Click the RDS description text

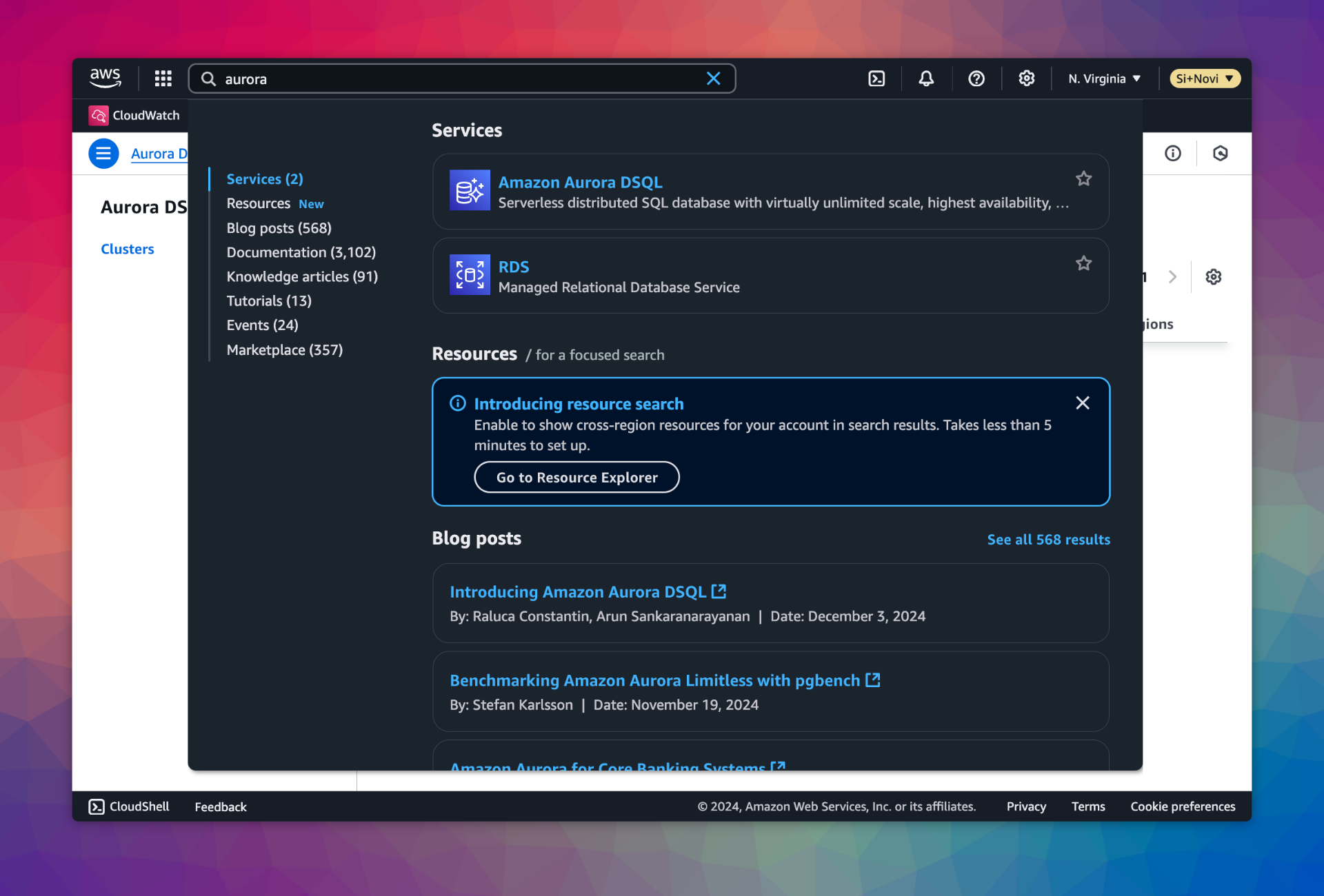click(619, 287)
